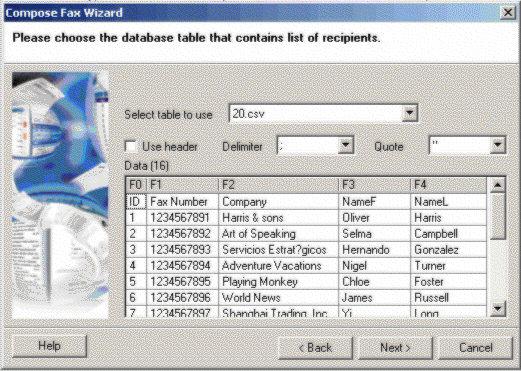Select the Foster cell
This screenshot has width=521, height=371.
tap(449, 282)
